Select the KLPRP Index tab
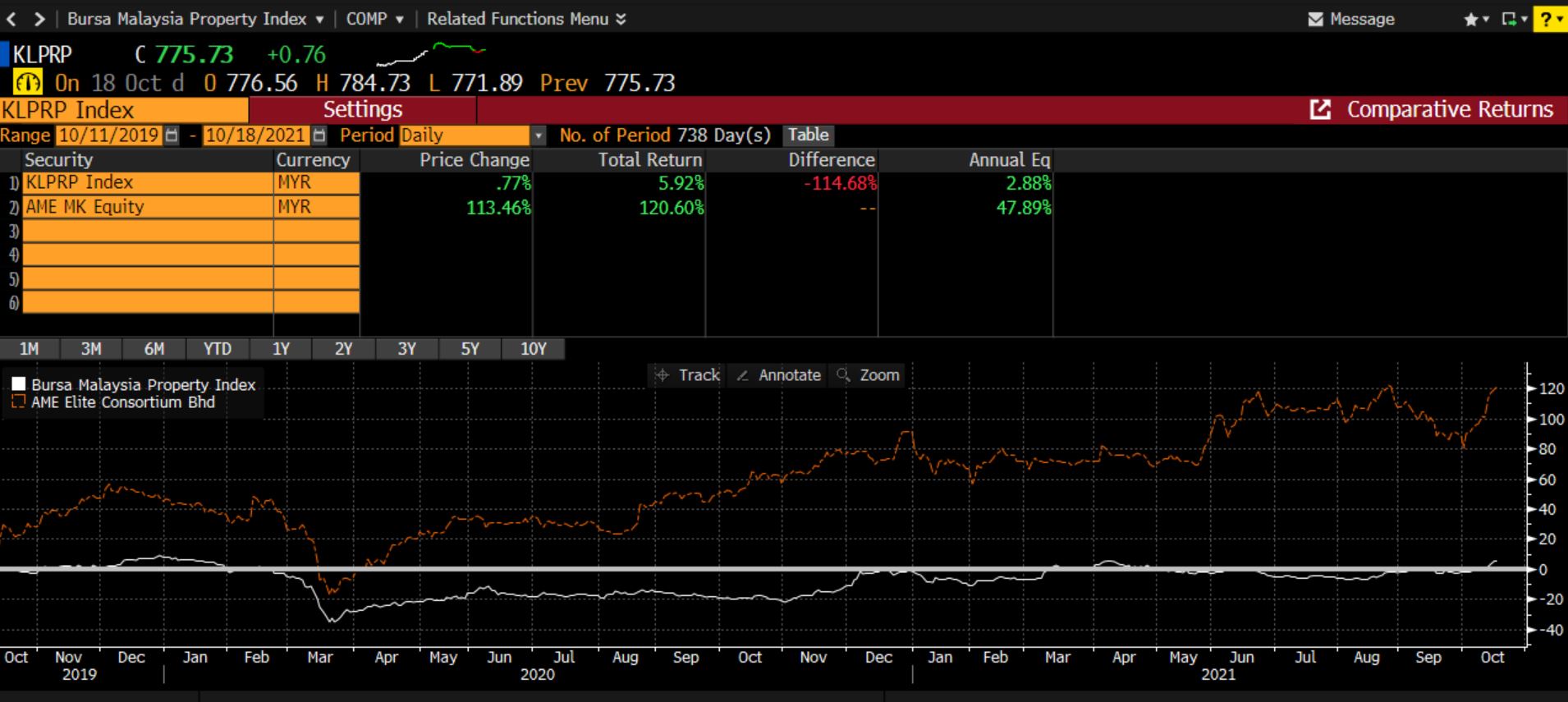This screenshot has width=1568, height=702. [x=124, y=110]
